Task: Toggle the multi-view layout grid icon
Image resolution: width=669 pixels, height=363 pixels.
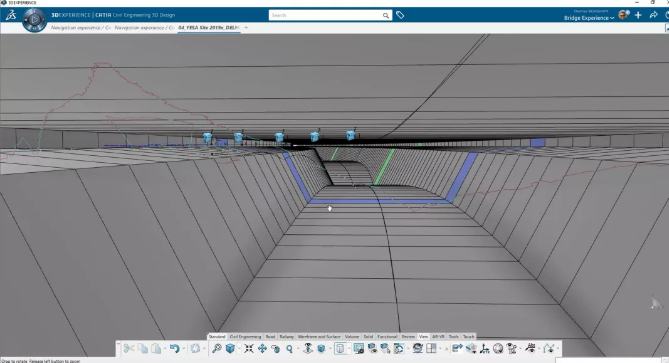Action: click(x=431, y=348)
